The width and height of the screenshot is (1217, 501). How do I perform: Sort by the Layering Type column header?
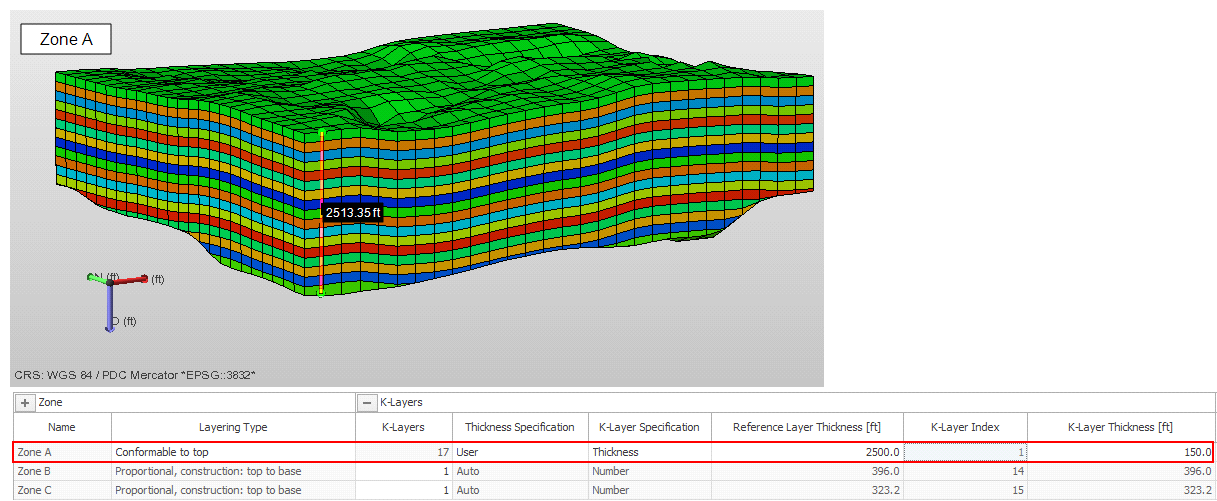[x=232, y=427]
